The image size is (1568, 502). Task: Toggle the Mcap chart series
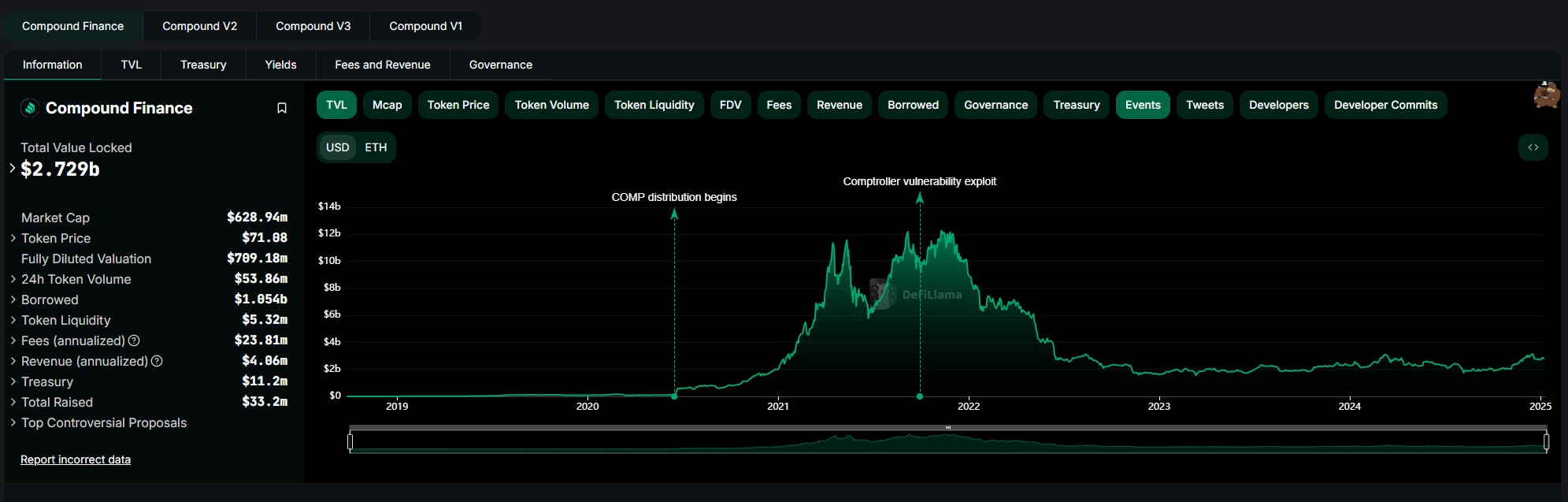click(x=387, y=105)
